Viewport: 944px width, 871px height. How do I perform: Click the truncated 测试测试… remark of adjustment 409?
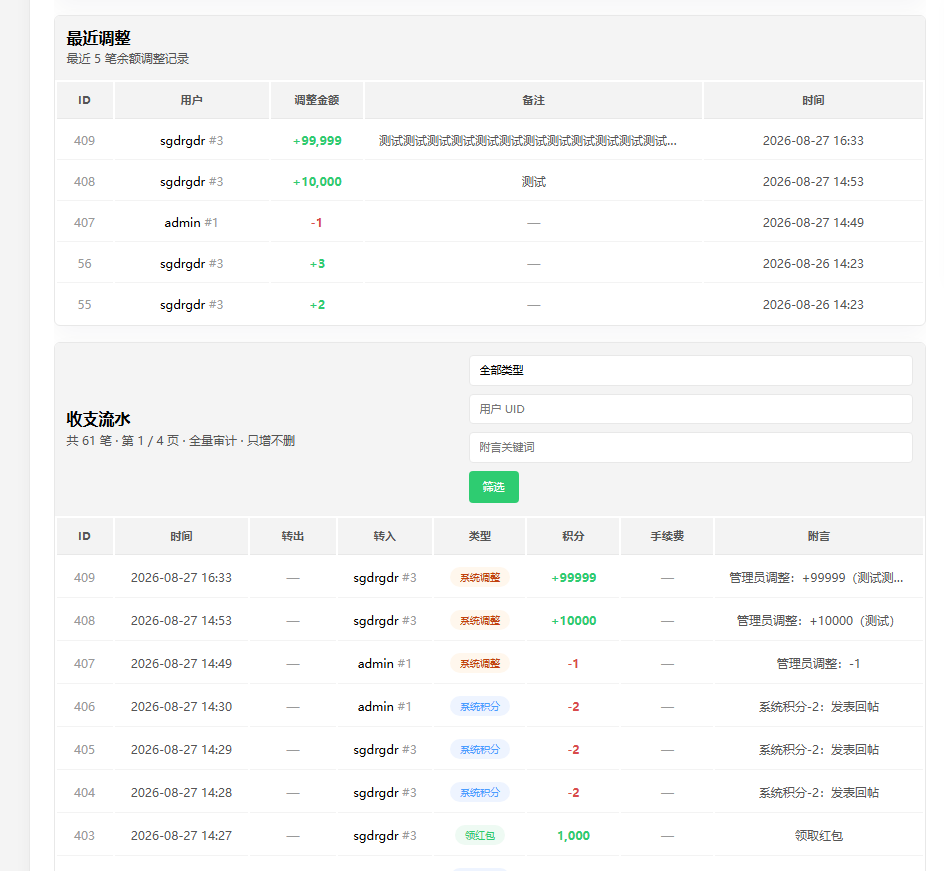[528, 141]
